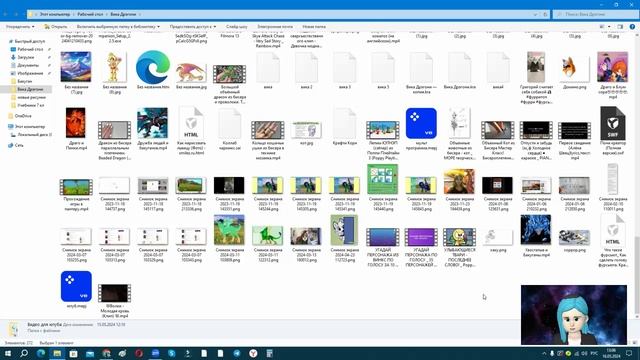The width and height of the screenshot is (640, 360).
Task: Click the 'Поиск: Вика Драгони' search field
Action: point(594,14)
